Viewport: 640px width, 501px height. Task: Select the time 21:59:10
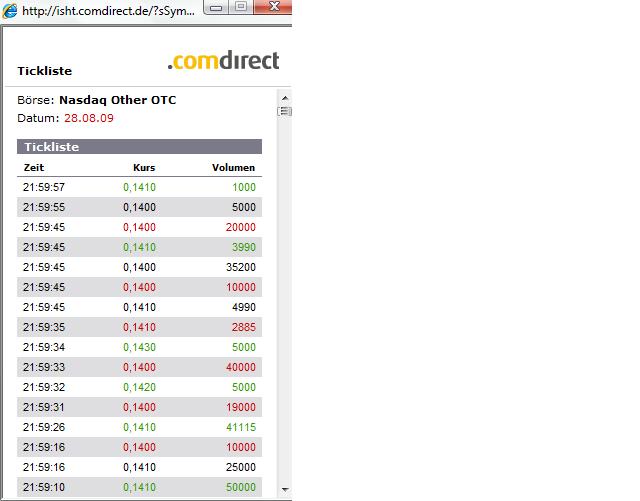(44, 488)
